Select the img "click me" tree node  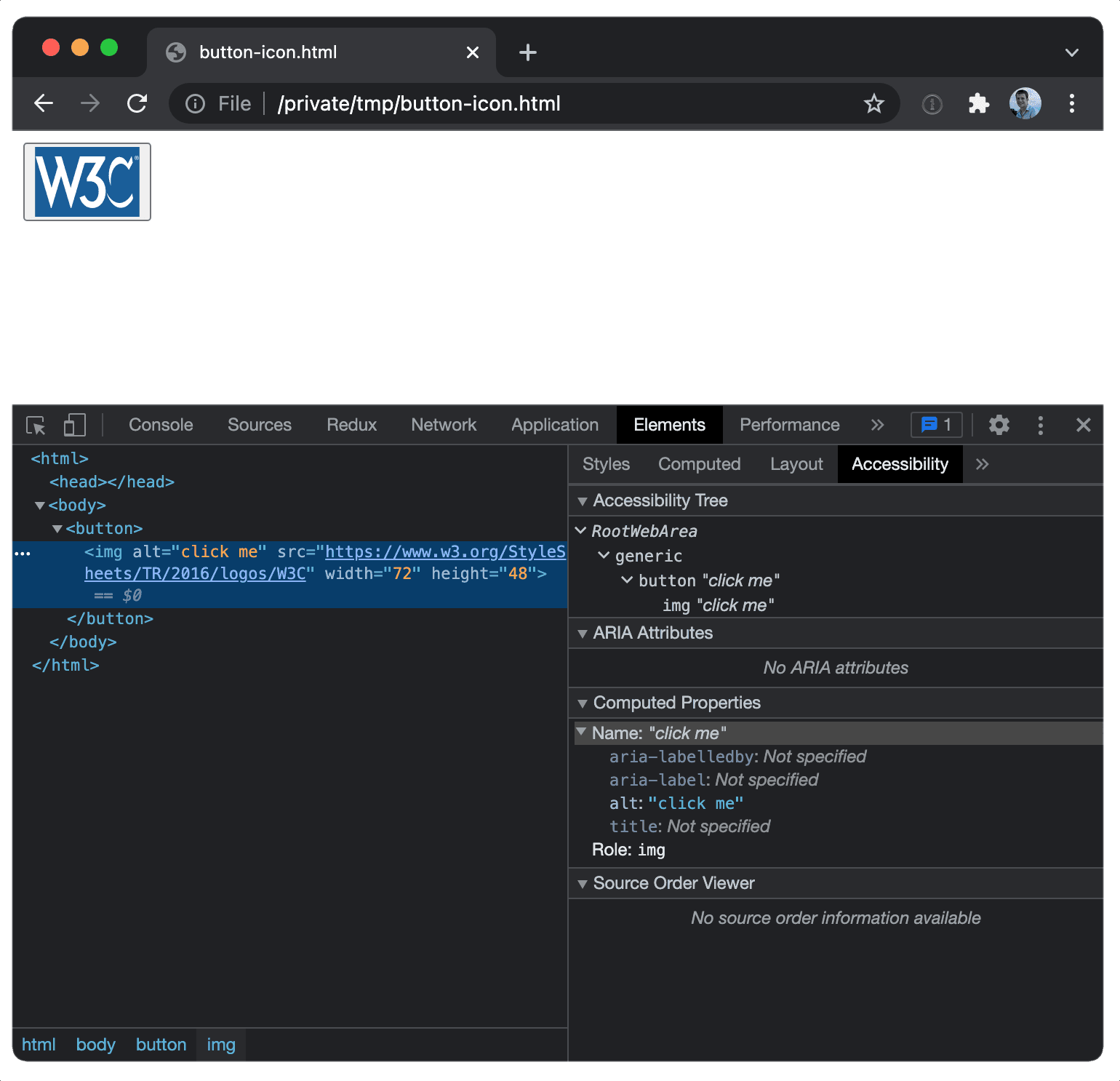click(719, 605)
